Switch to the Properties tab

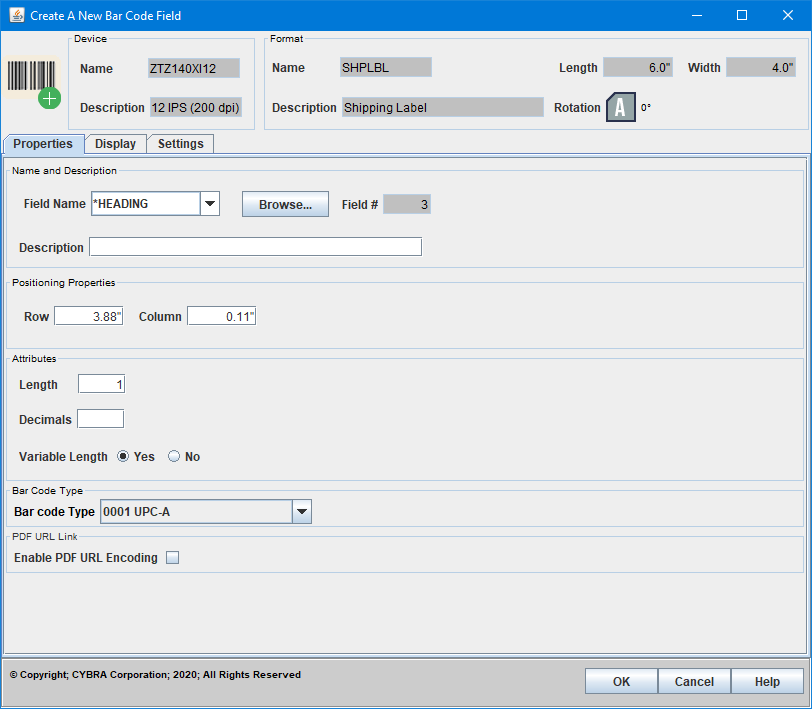43,143
